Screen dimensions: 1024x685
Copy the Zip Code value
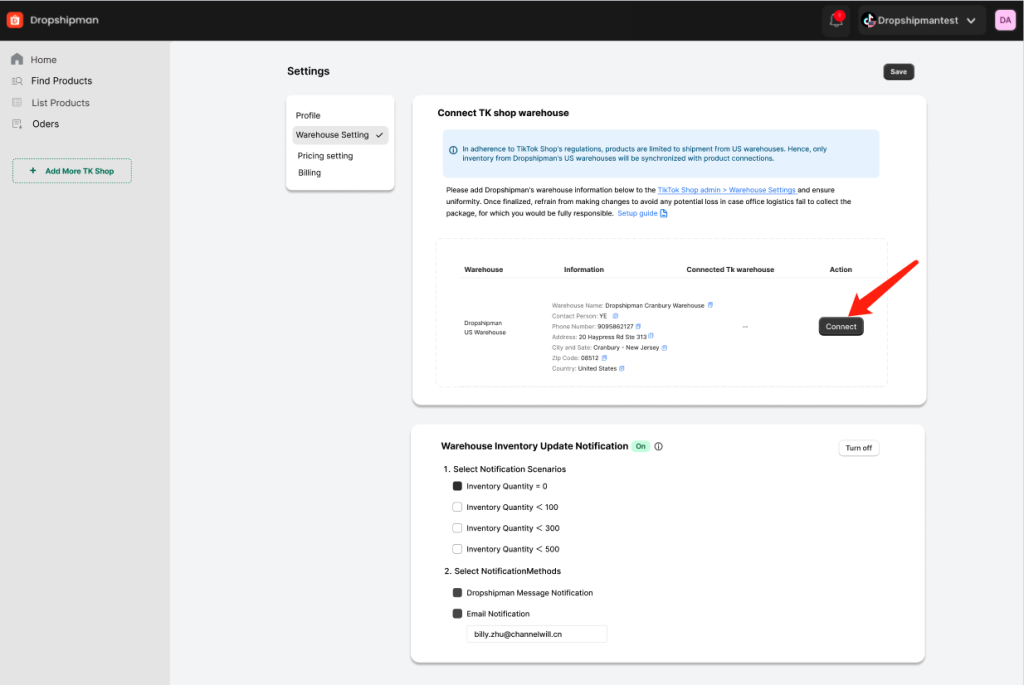[604, 358]
